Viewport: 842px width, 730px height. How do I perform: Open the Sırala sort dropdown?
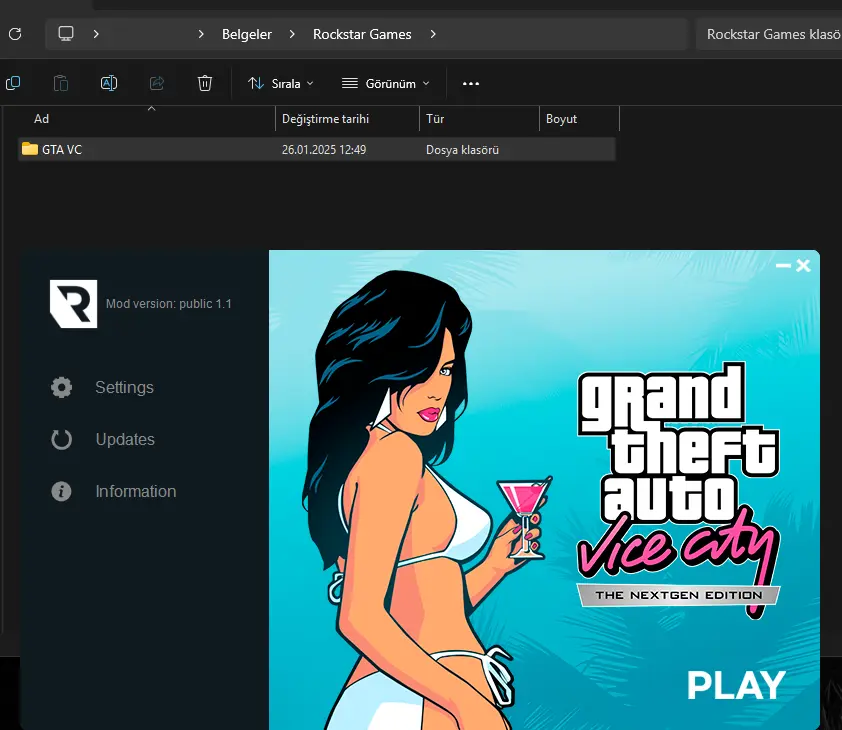point(281,83)
